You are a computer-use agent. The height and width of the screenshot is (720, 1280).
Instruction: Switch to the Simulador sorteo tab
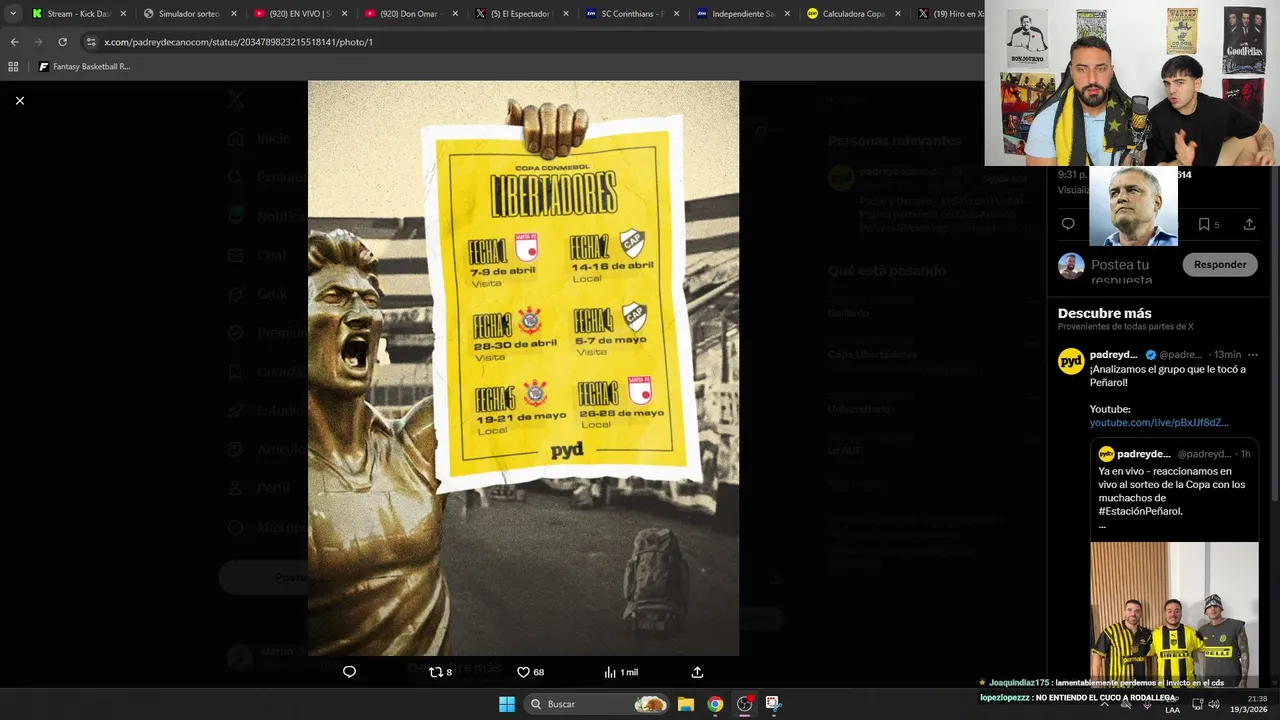[189, 14]
